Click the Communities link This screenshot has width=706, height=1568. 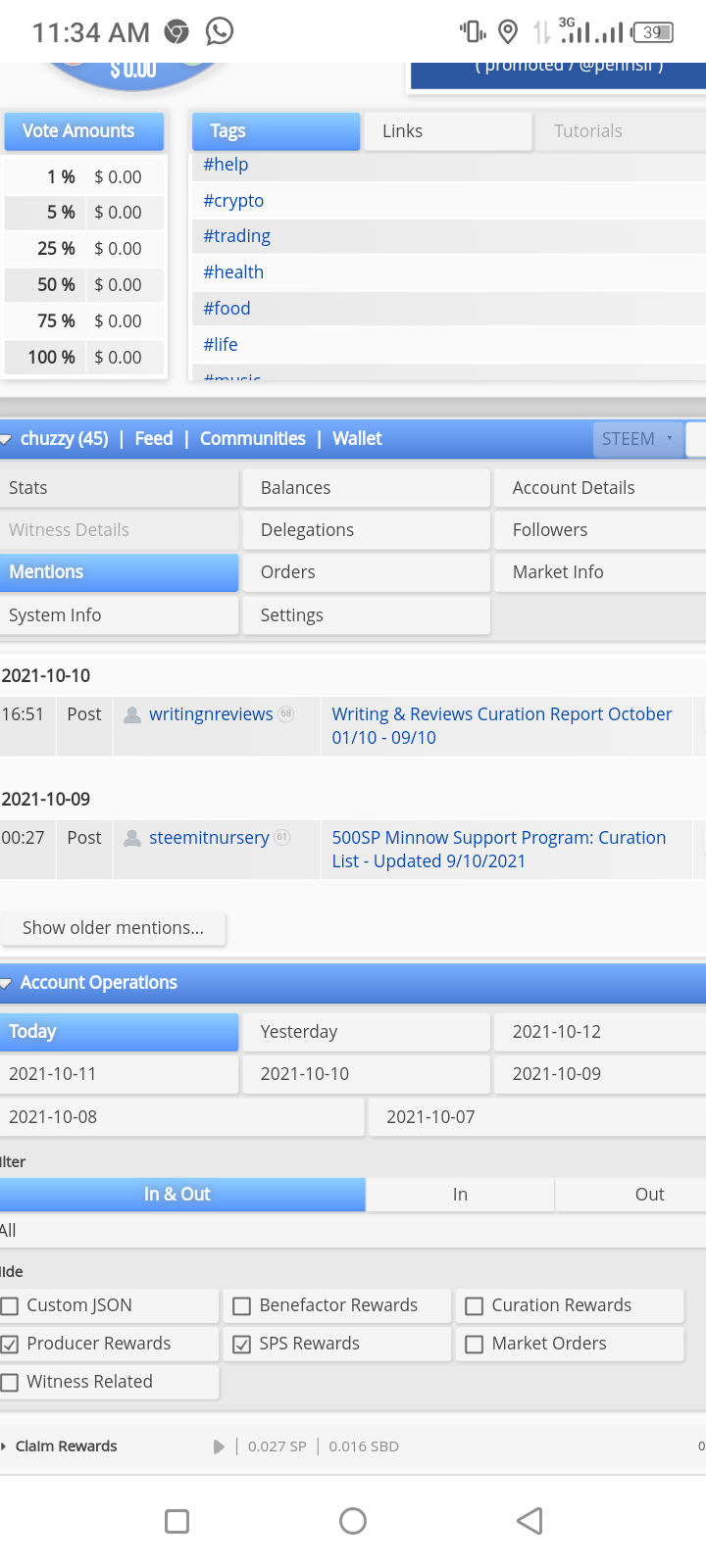253,439
